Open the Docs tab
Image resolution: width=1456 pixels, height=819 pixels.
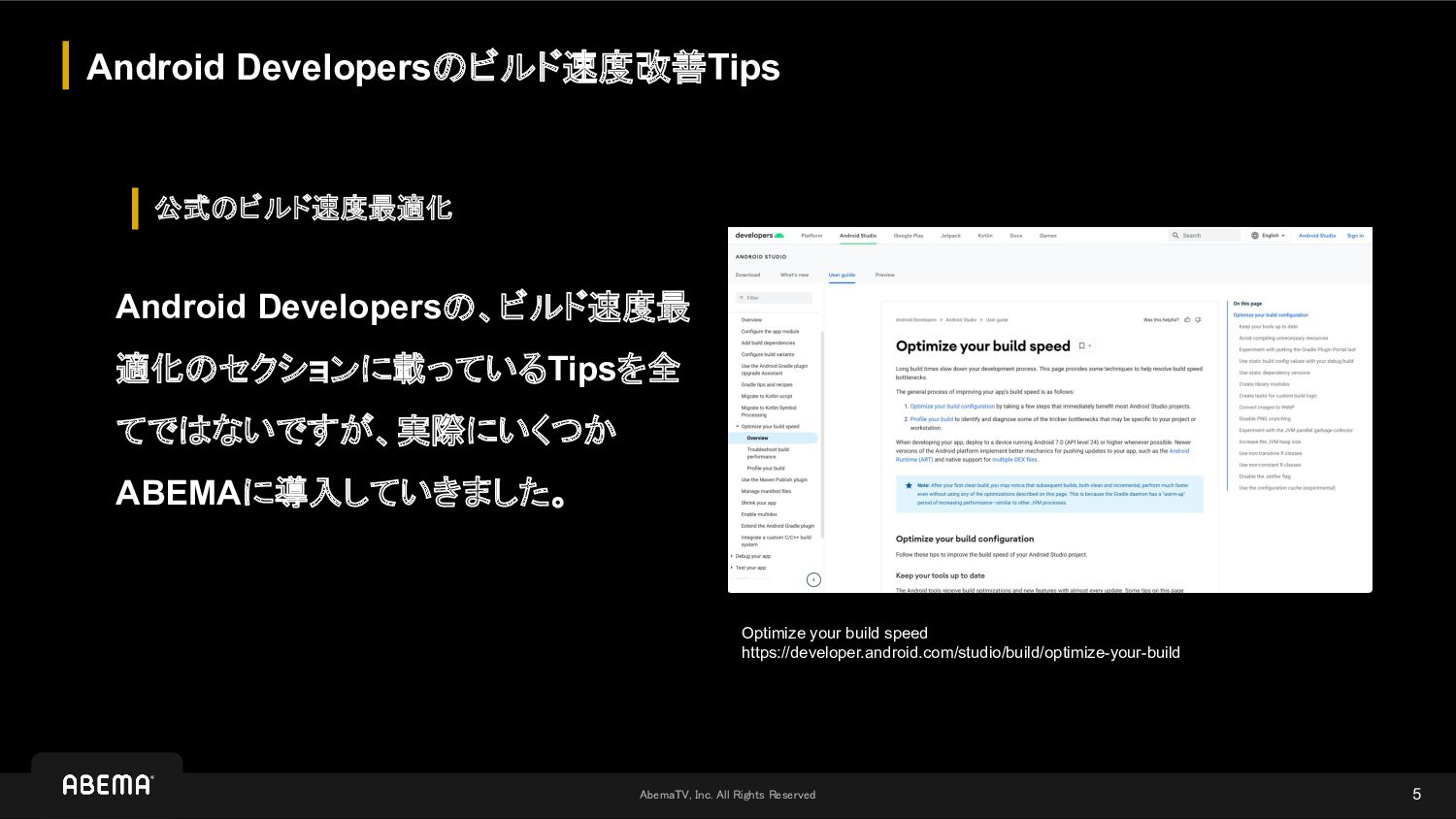coord(1016,236)
